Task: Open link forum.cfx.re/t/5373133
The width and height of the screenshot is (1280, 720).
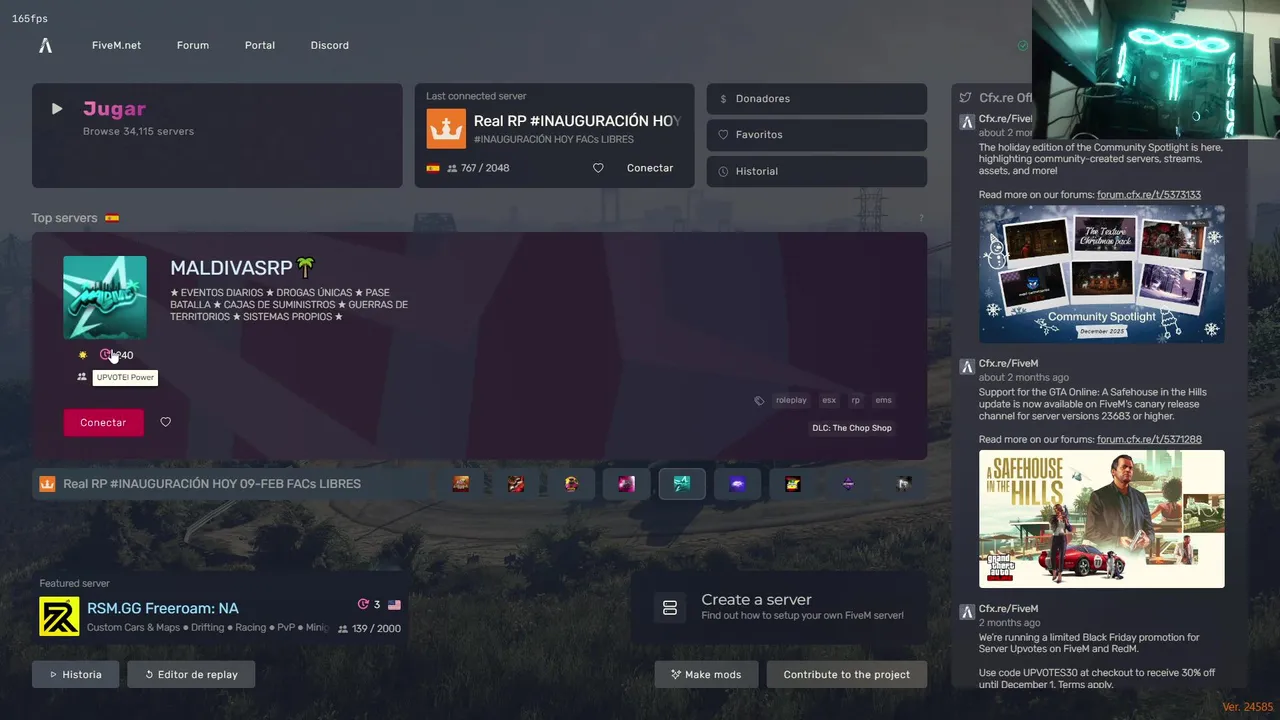Action: click(x=1149, y=195)
